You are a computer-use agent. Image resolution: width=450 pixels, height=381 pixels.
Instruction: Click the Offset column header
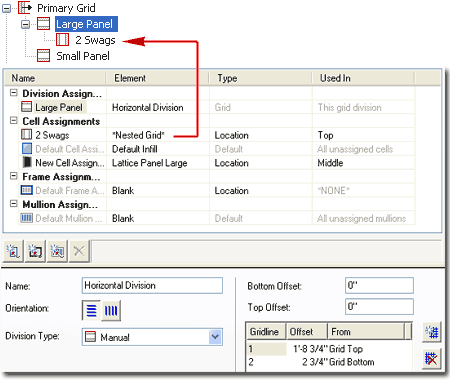coord(307,332)
